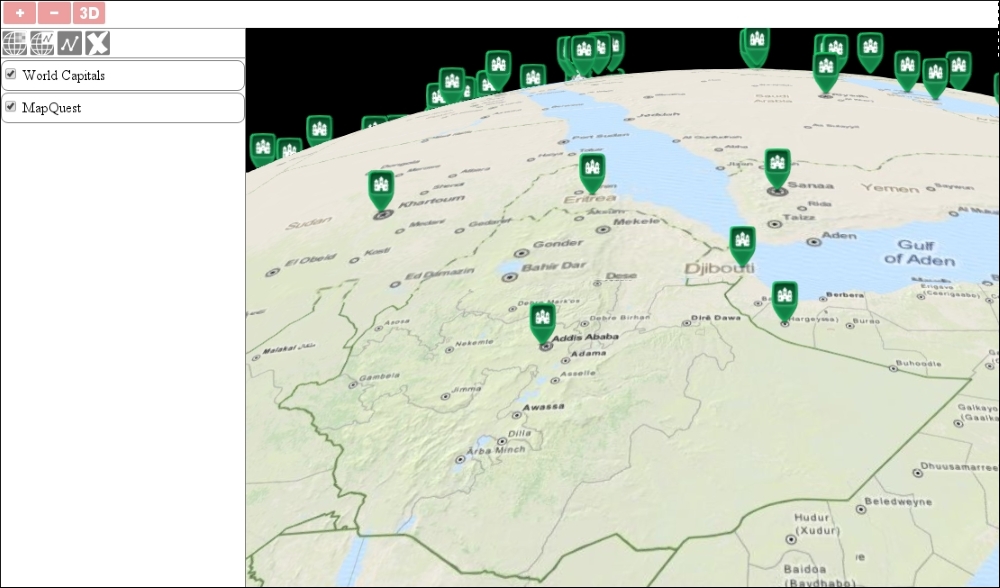The width and height of the screenshot is (1000, 588).
Task: Click the Taizz city label
Action: [799, 217]
